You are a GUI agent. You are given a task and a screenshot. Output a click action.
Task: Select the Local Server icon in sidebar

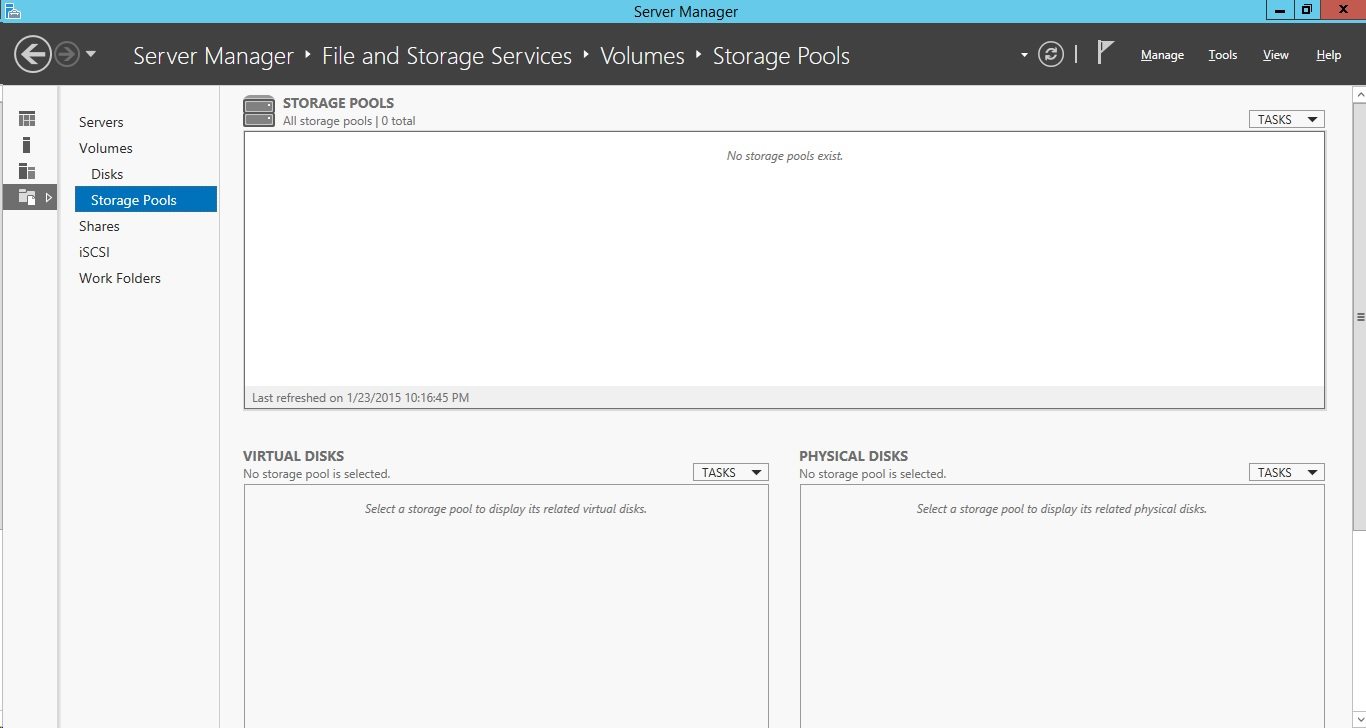pyautogui.click(x=27, y=145)
